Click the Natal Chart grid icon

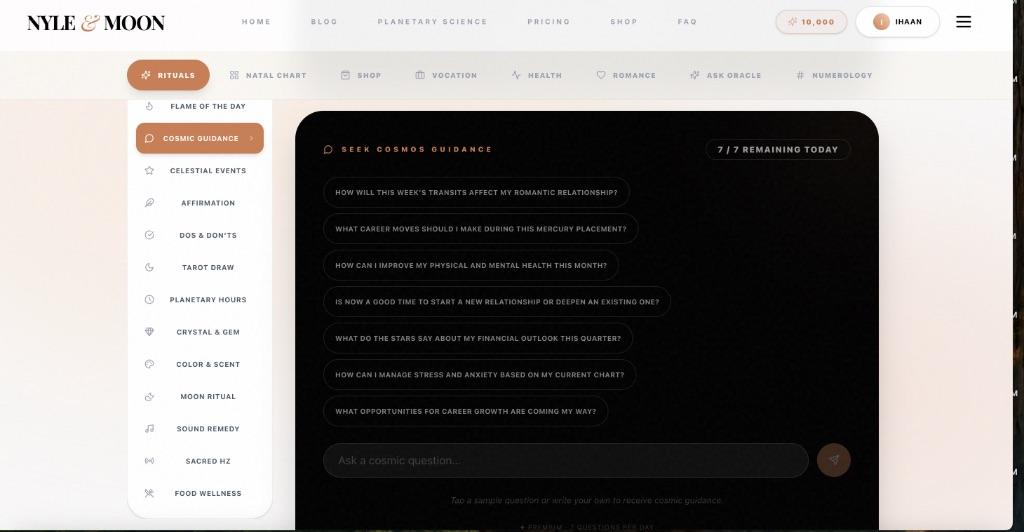click(234, 75)
